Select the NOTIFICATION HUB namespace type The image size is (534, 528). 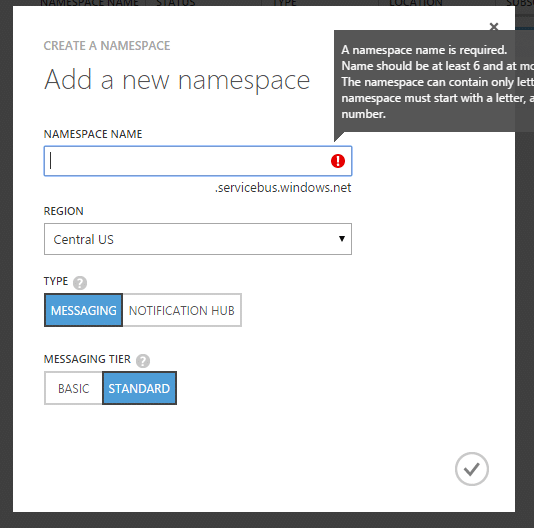tap(182, 310)
